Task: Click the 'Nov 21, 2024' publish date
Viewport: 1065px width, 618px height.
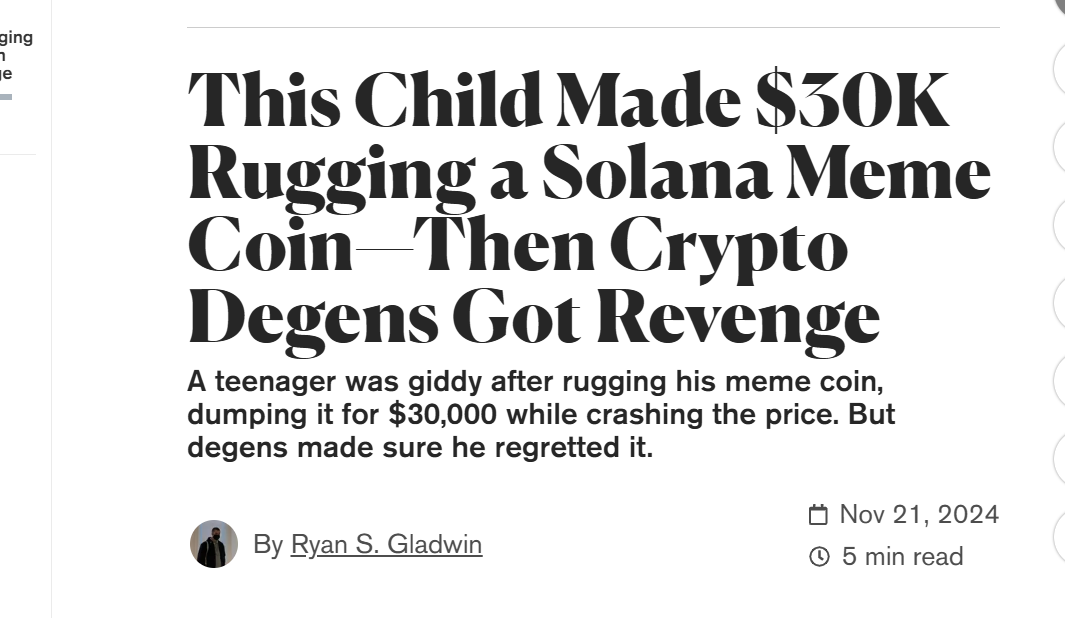Action: point(919,515)
